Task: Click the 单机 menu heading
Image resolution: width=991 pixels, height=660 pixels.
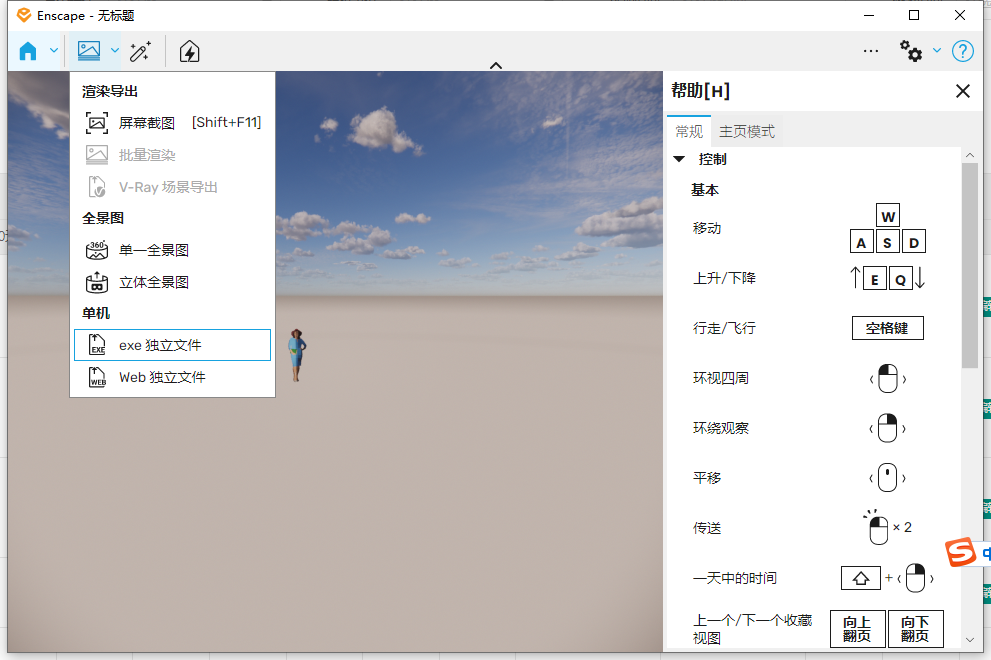Action: click(x=96, y=313)
